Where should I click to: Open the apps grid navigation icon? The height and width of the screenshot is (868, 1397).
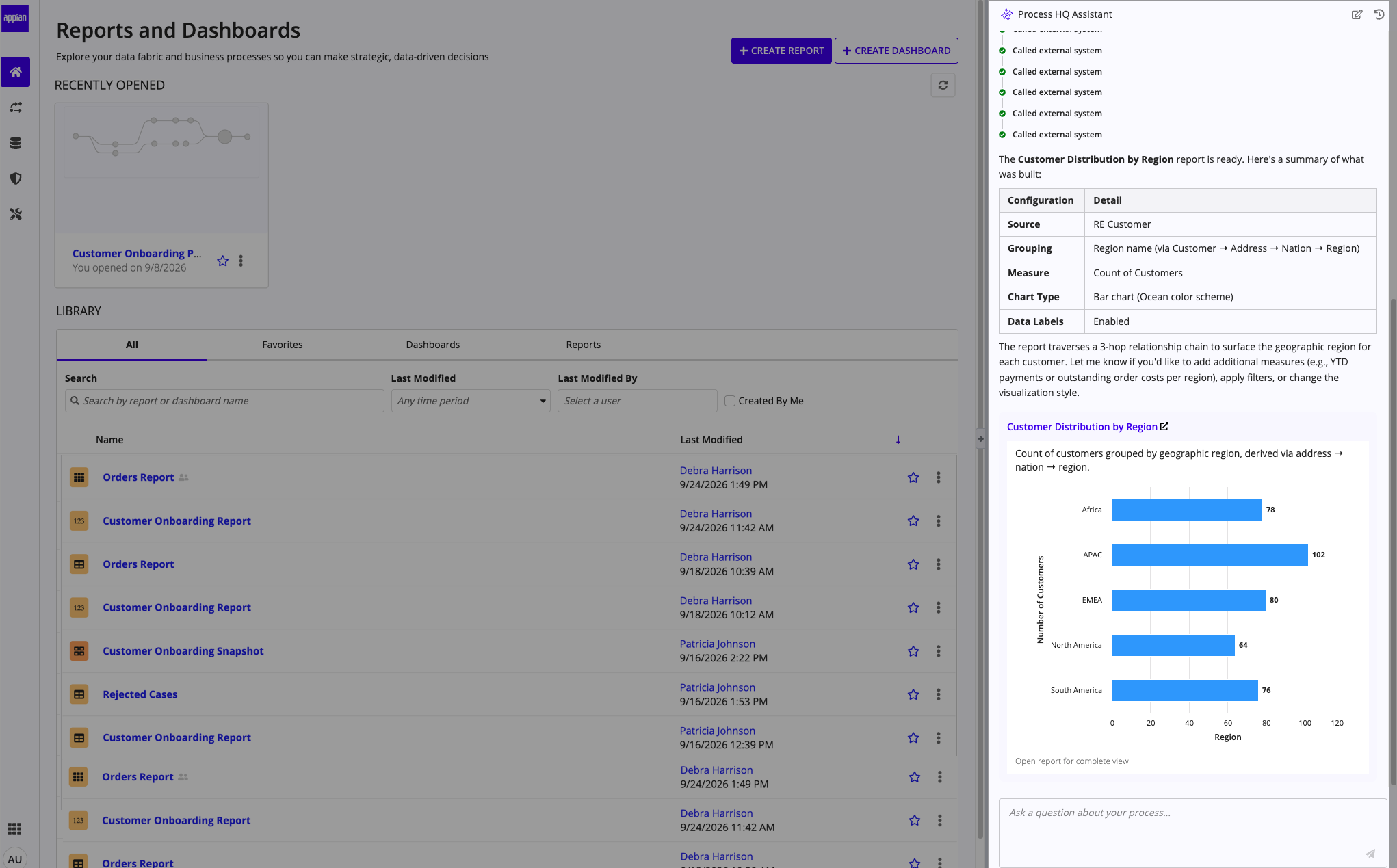[x=14, y=829]
